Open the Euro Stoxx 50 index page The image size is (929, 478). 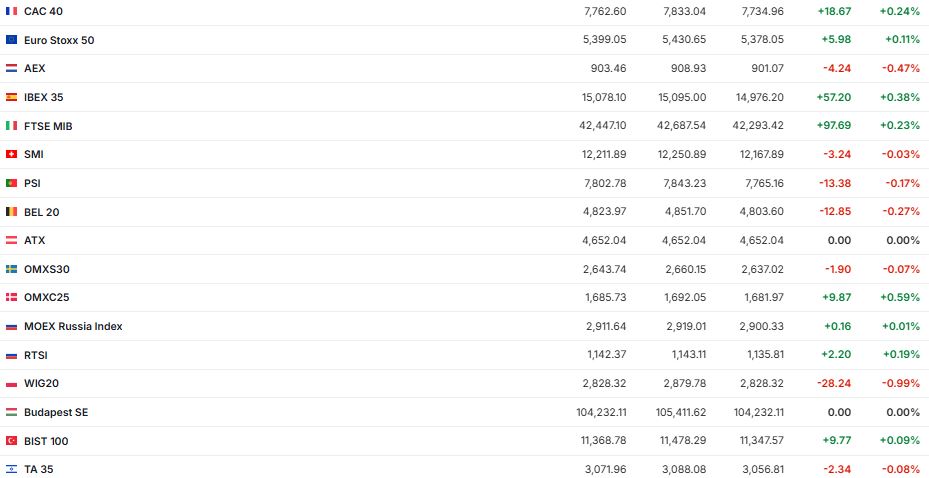(x=59, y=40)
